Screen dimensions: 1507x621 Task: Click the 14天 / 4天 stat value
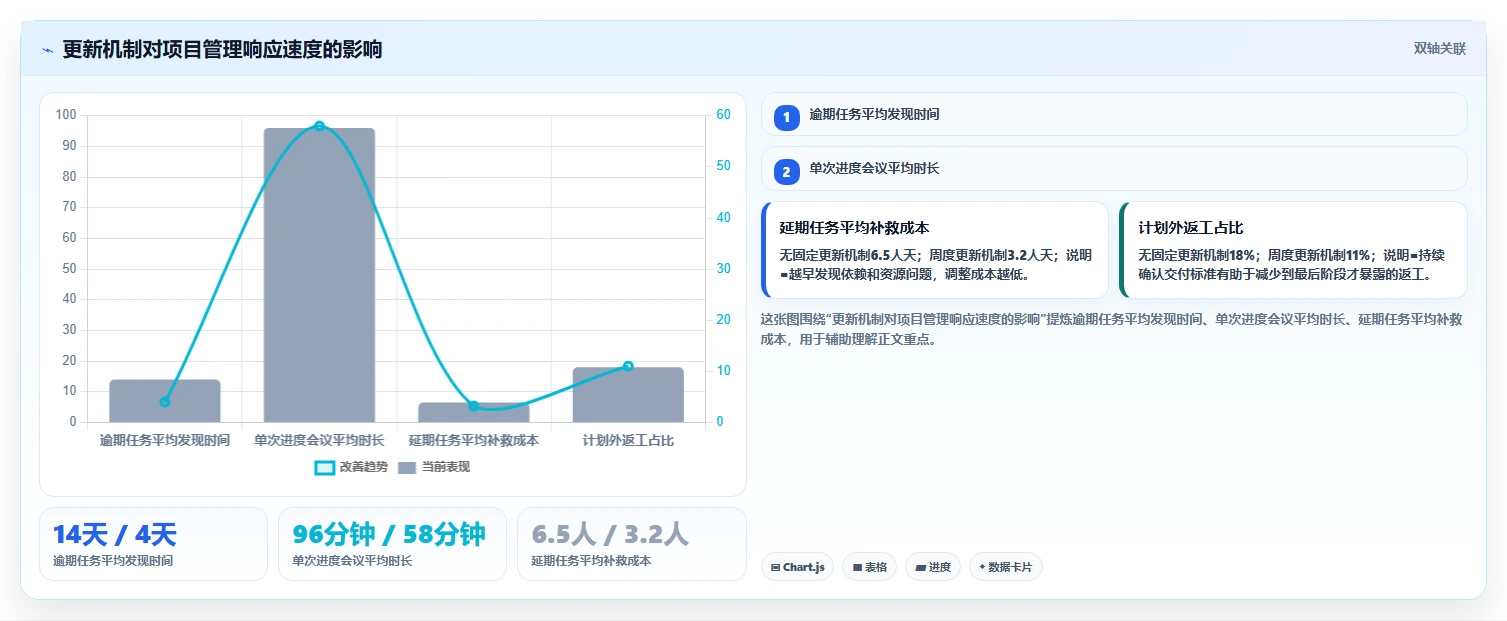[x=115, y=535]
